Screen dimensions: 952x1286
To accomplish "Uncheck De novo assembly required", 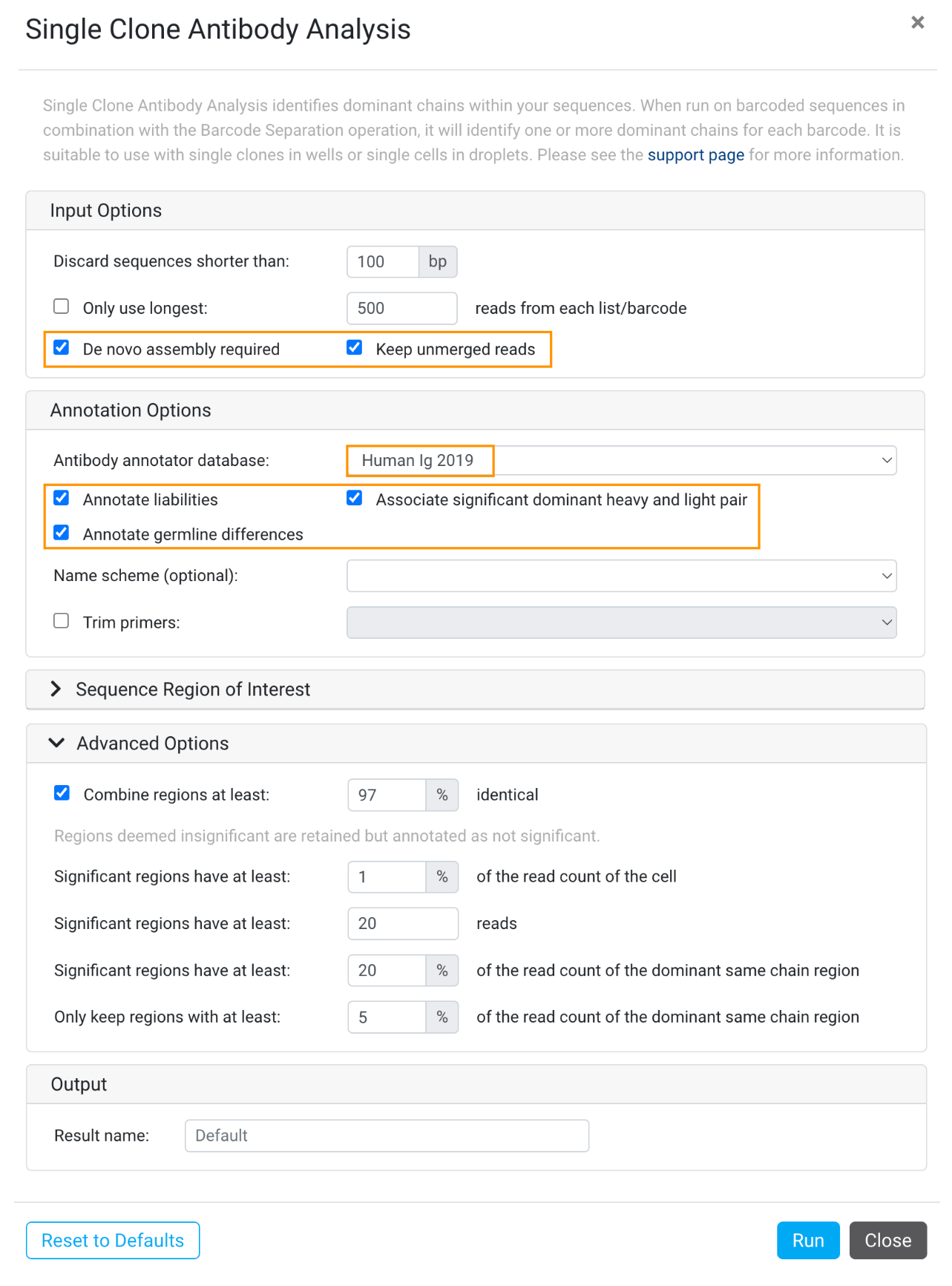I will point(62,347).
